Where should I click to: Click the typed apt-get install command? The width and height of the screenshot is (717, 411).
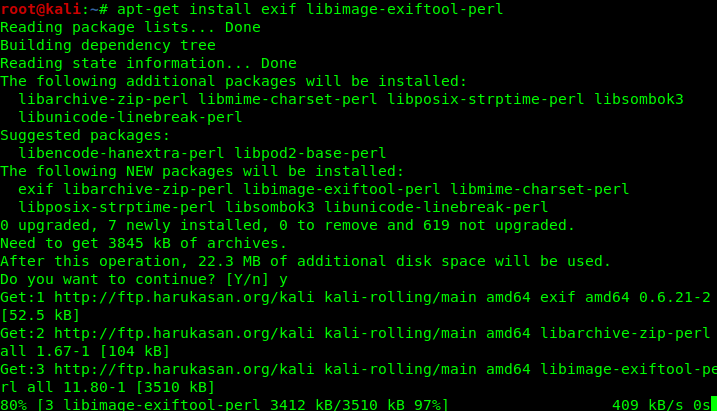(310, 9)
